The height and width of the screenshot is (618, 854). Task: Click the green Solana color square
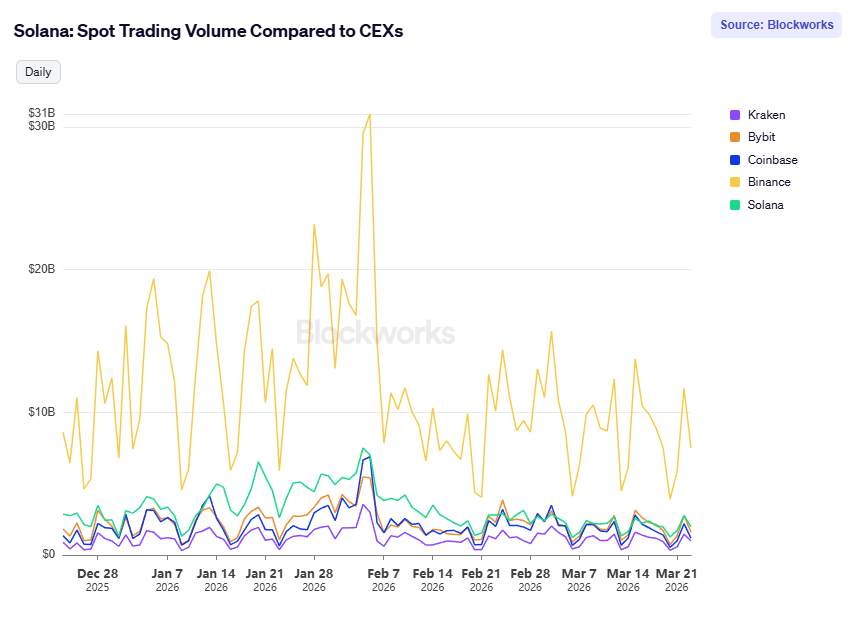[x=736, y=204]
